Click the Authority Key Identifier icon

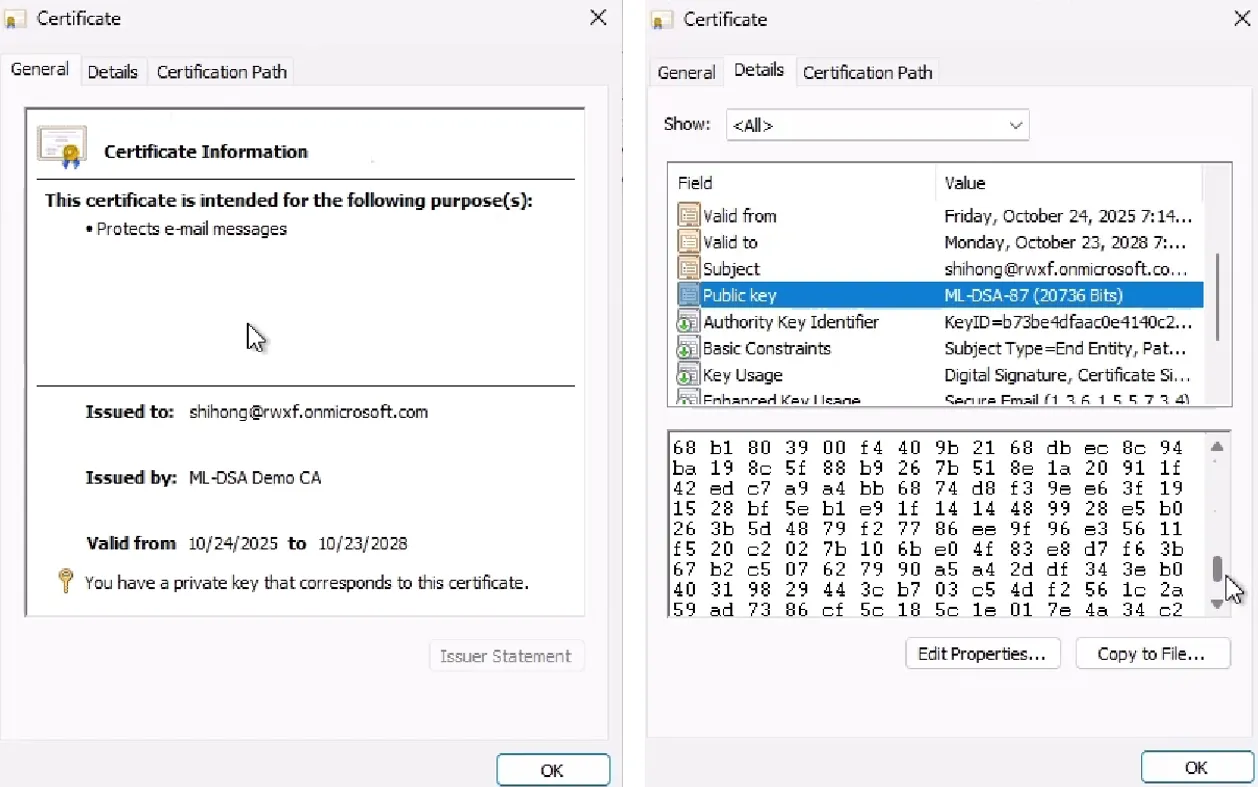[689, 322]
